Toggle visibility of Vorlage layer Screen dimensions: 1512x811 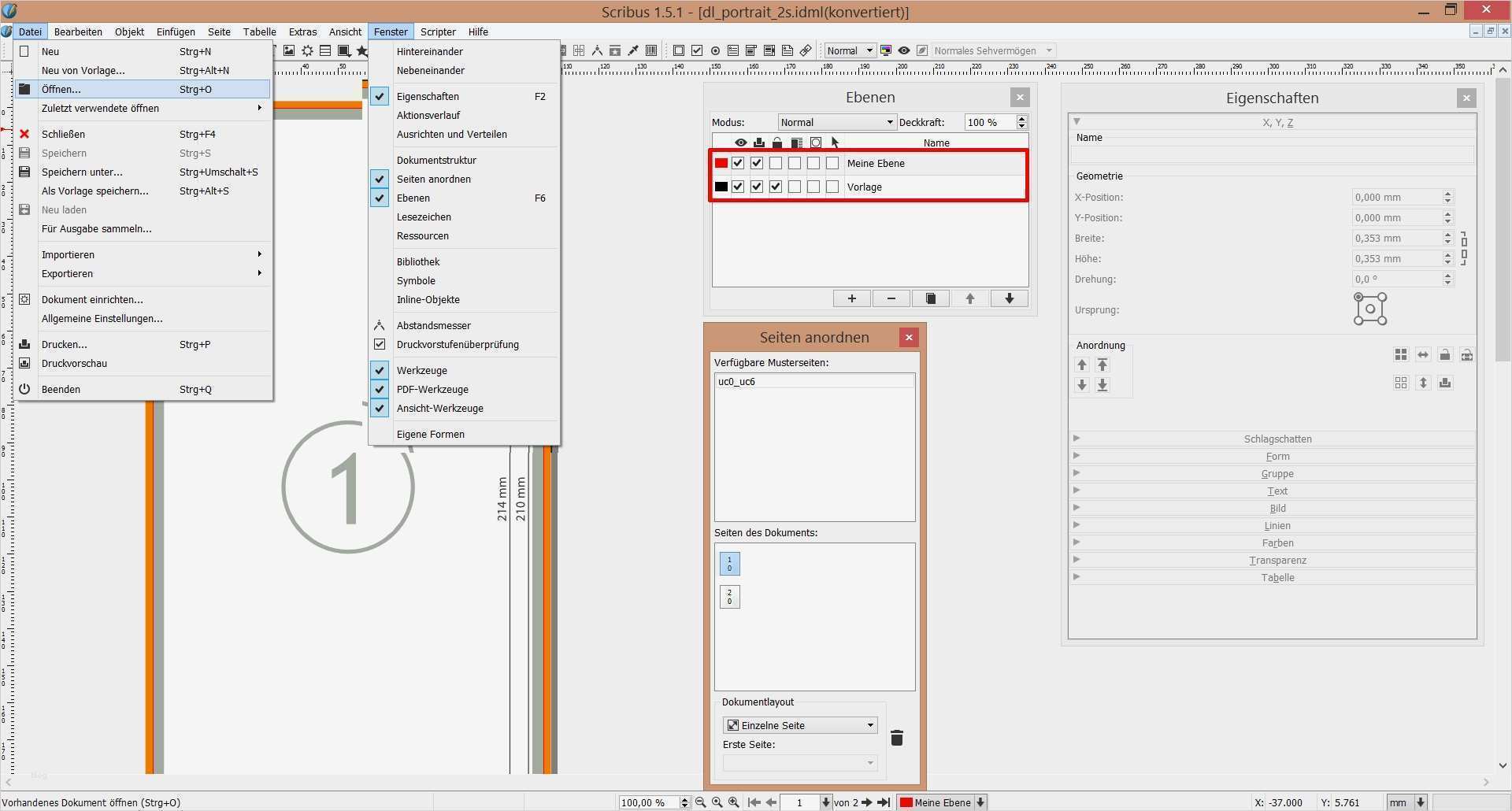[x=738, y=187]
